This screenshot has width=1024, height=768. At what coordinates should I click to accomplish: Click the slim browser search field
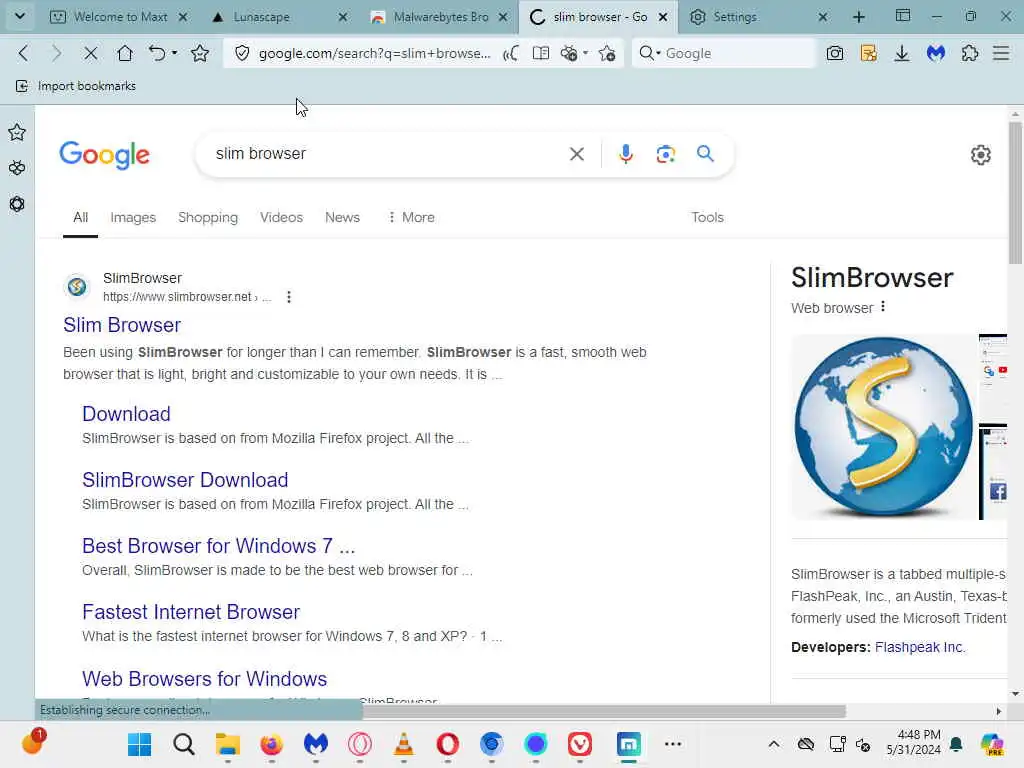385,154
